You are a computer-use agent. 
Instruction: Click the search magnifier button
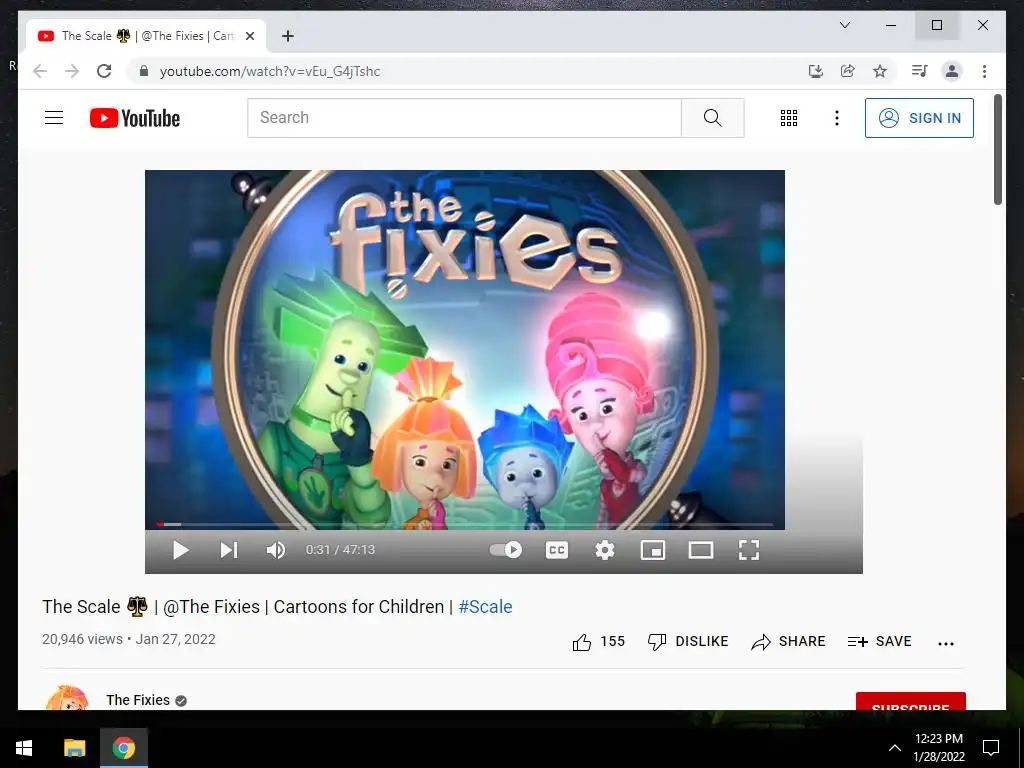point(712,118)
